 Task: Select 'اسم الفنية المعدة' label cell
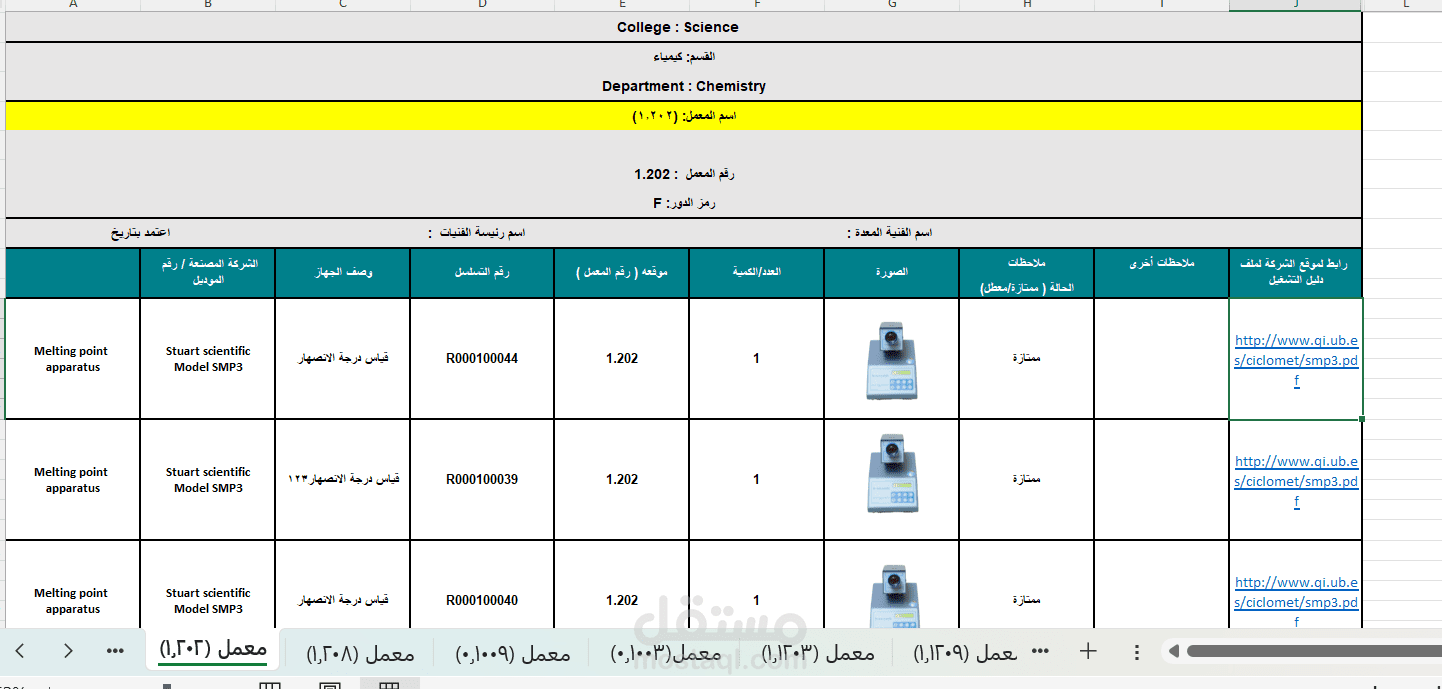[889, 232]
